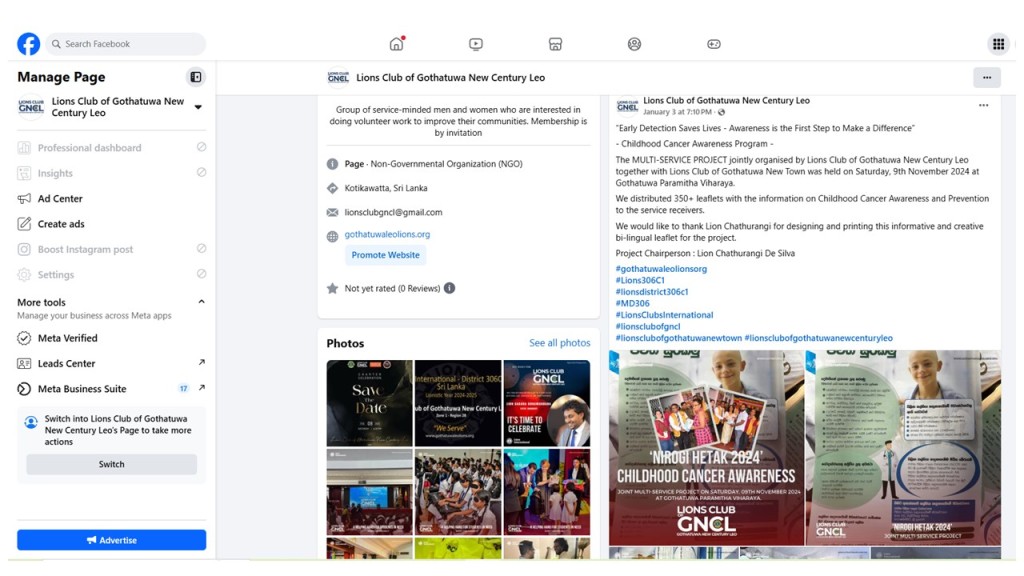Collapse the More tools section chevron
The image size is (1024, 576).
click(201, 302)
